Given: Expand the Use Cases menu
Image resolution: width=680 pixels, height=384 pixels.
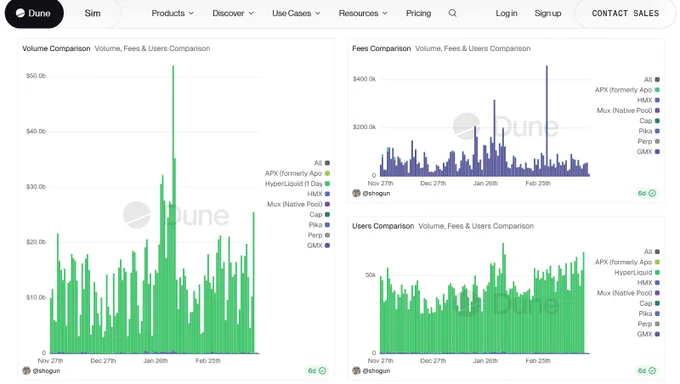Looking at the screenshot, I should [296, 13].
